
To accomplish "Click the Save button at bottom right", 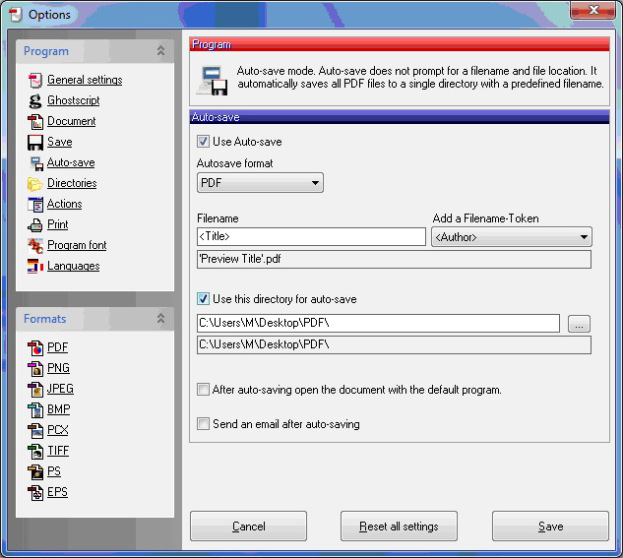I will [550, 526].
